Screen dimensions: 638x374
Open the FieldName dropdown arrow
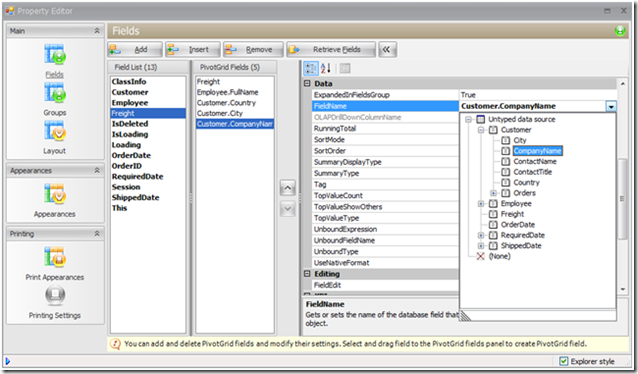pos(611,107)
